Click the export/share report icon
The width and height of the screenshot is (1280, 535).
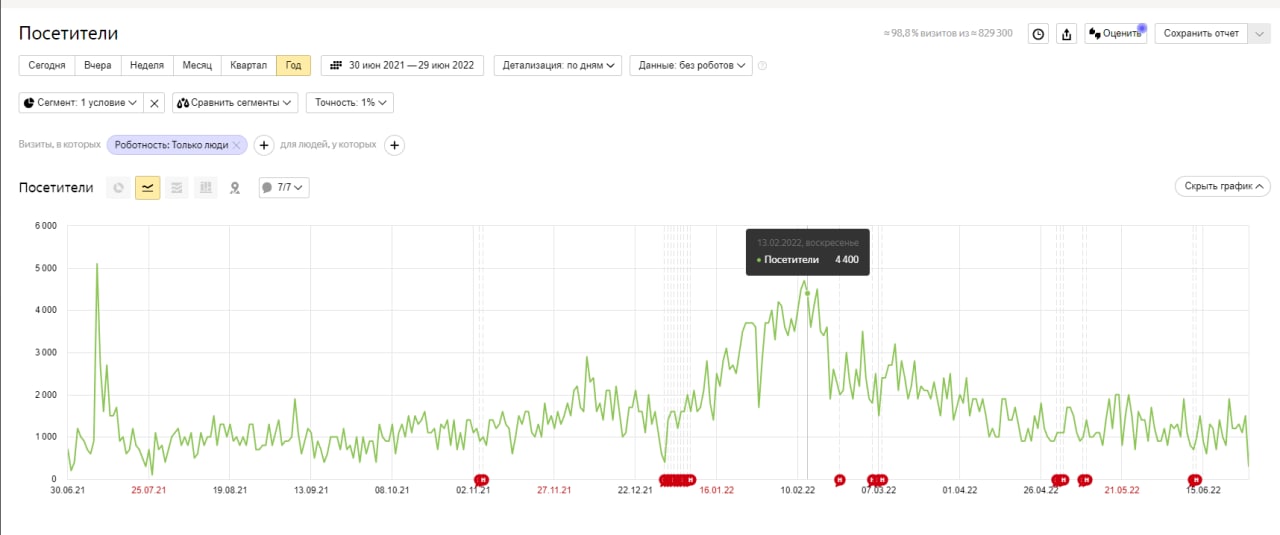[x=1066, y=34]
